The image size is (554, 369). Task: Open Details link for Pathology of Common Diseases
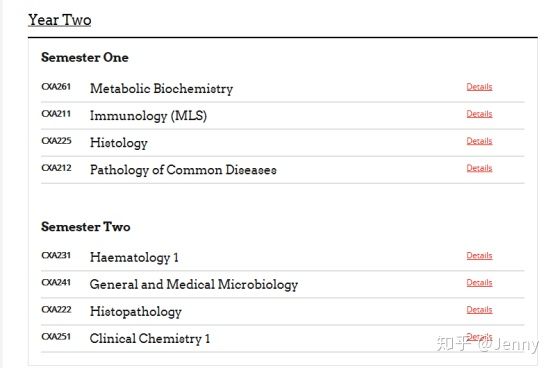479,168
